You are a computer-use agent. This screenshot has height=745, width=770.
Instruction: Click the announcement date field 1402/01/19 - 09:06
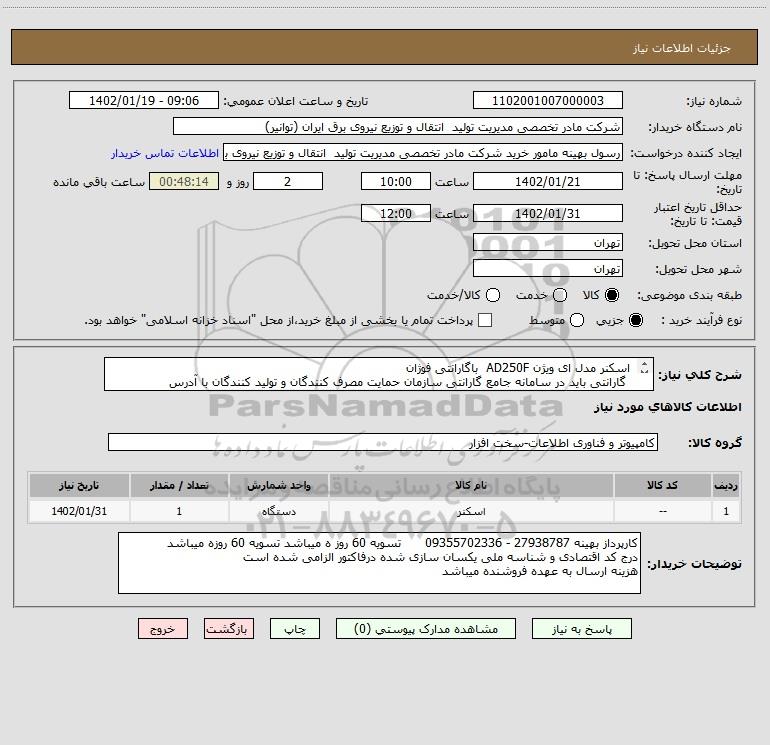[144, 101]
